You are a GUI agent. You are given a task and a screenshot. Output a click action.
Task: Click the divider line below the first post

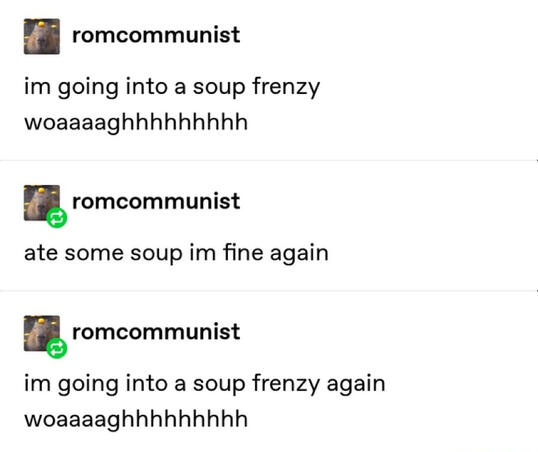coord(269,160)
